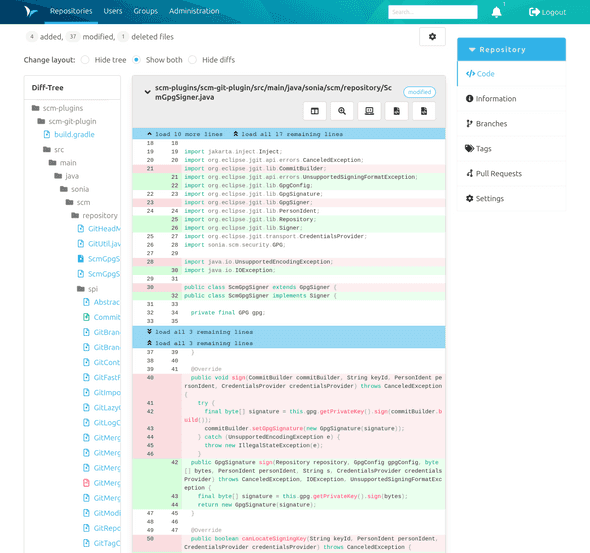
Task: Open the GitTagC file in the tree
Action: (101, 543)
